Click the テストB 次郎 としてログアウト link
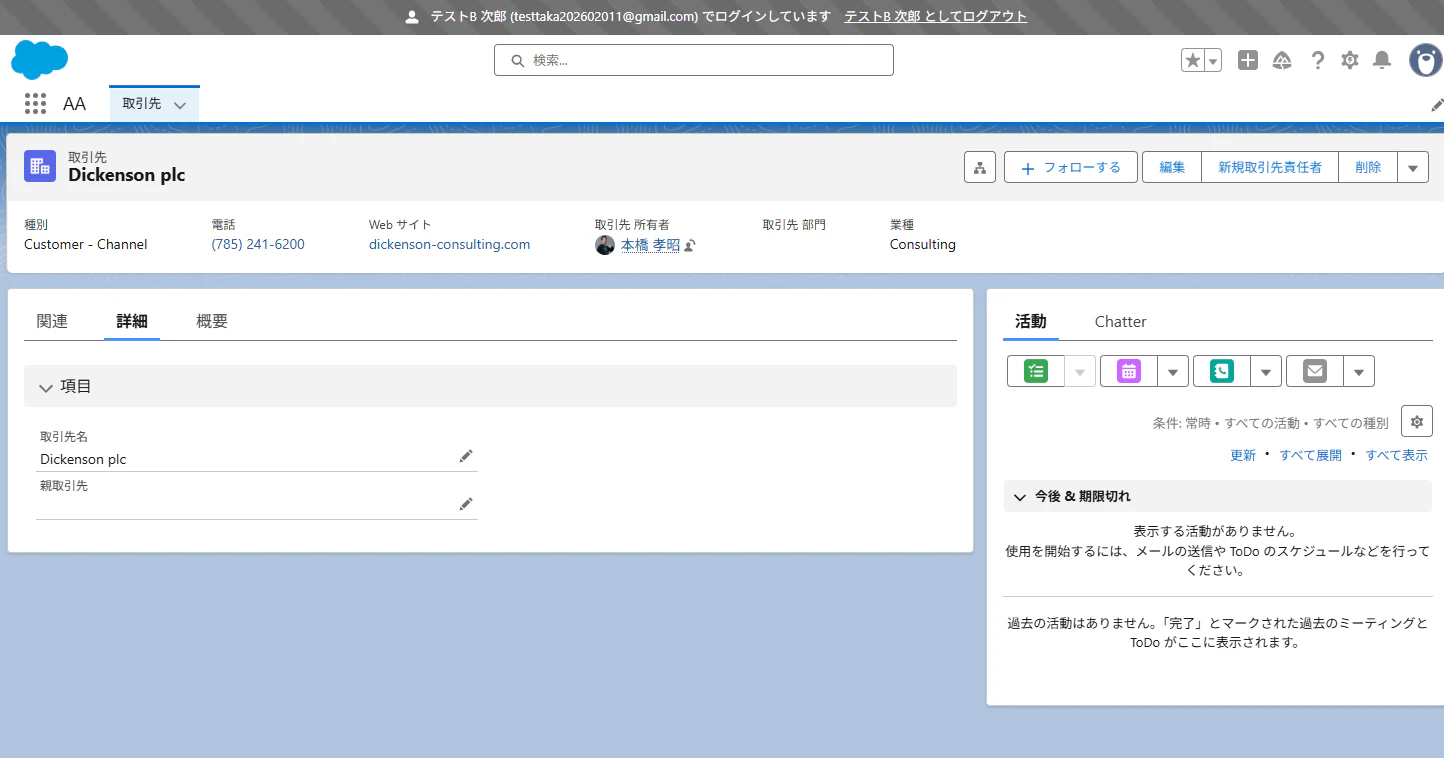The height and width of the screenshot is (758, 1444). click(x=936, y=17)
